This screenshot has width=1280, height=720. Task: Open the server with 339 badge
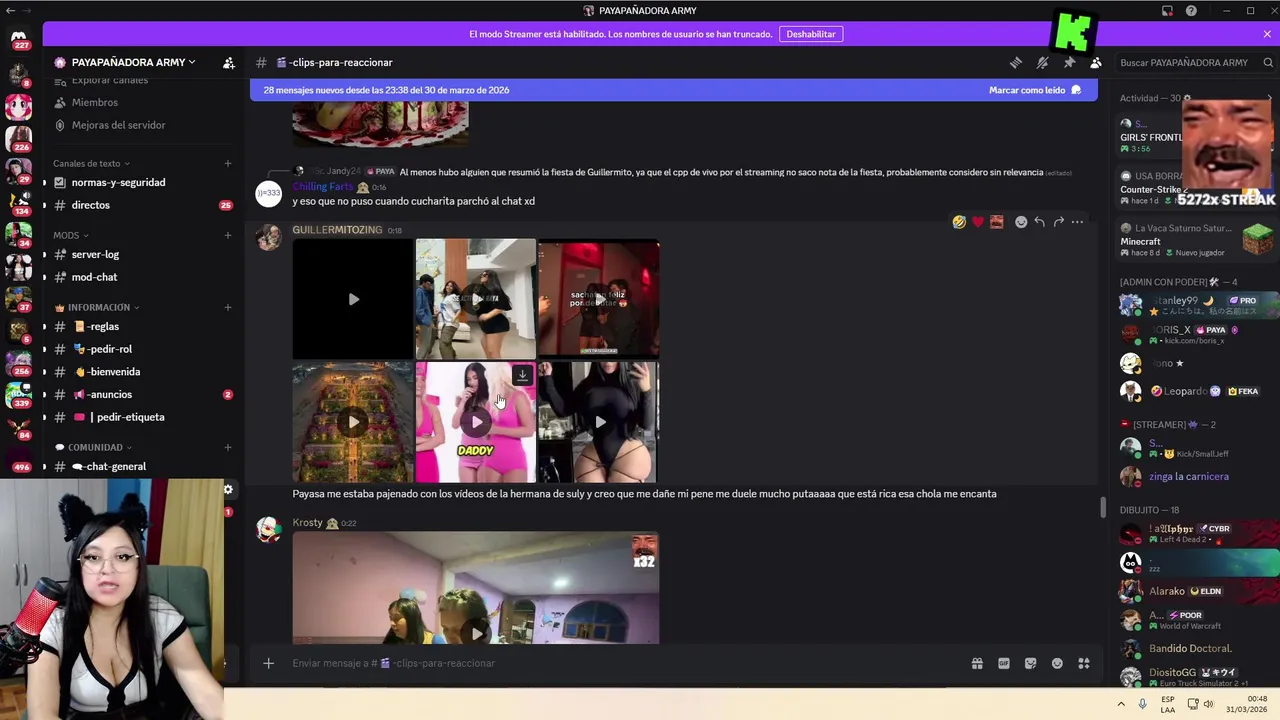coord(19,395)
